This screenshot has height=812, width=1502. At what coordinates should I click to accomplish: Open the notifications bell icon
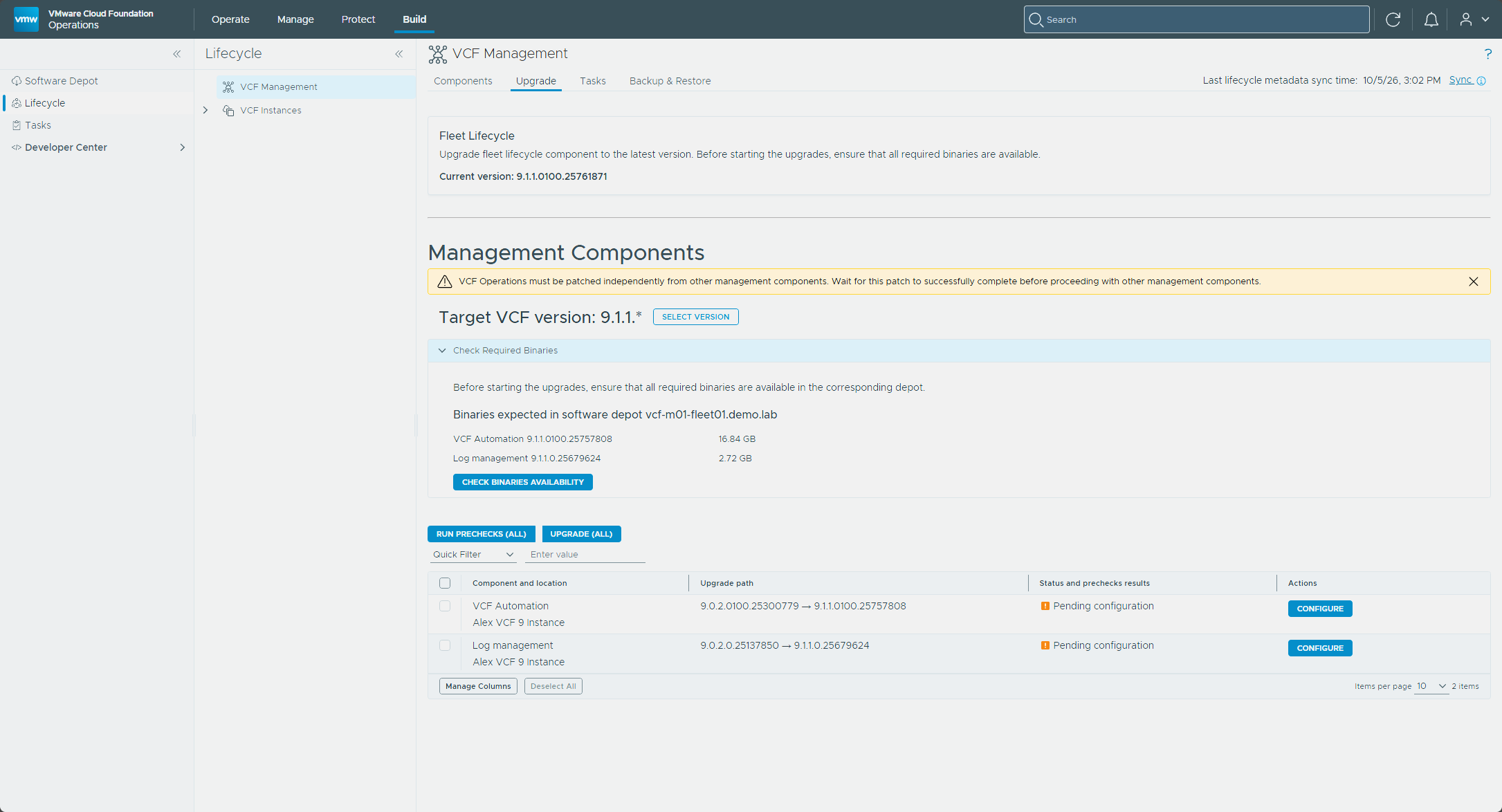pyautogui.click(x=1431, y=19)
